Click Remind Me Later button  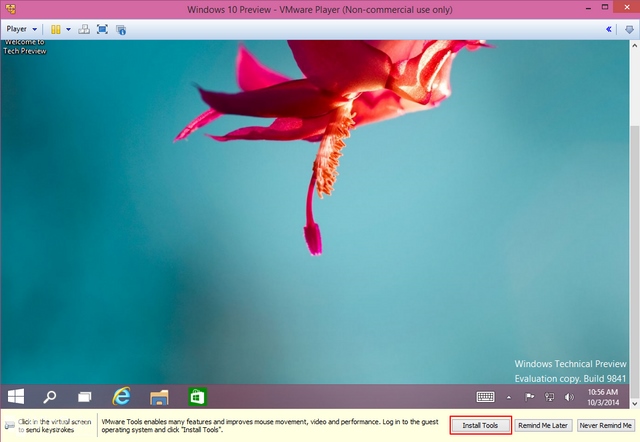pyautogui.click(x=543, y=425)
